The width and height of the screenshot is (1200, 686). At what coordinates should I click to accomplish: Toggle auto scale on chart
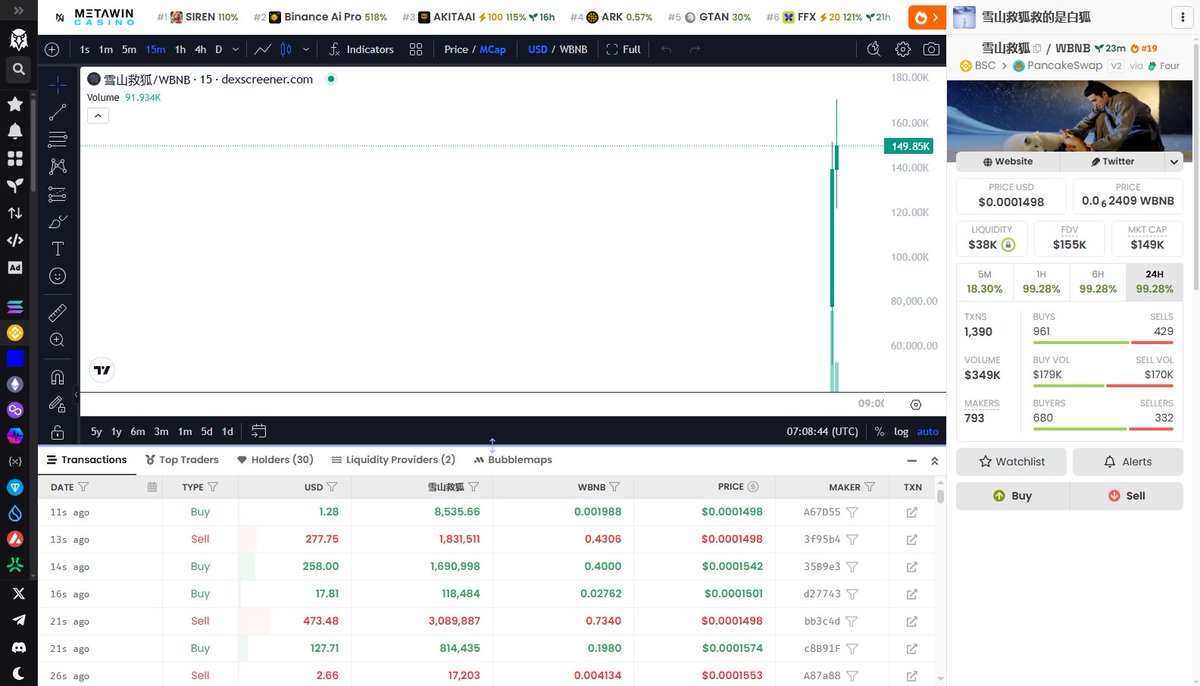[x=928, y=432]
